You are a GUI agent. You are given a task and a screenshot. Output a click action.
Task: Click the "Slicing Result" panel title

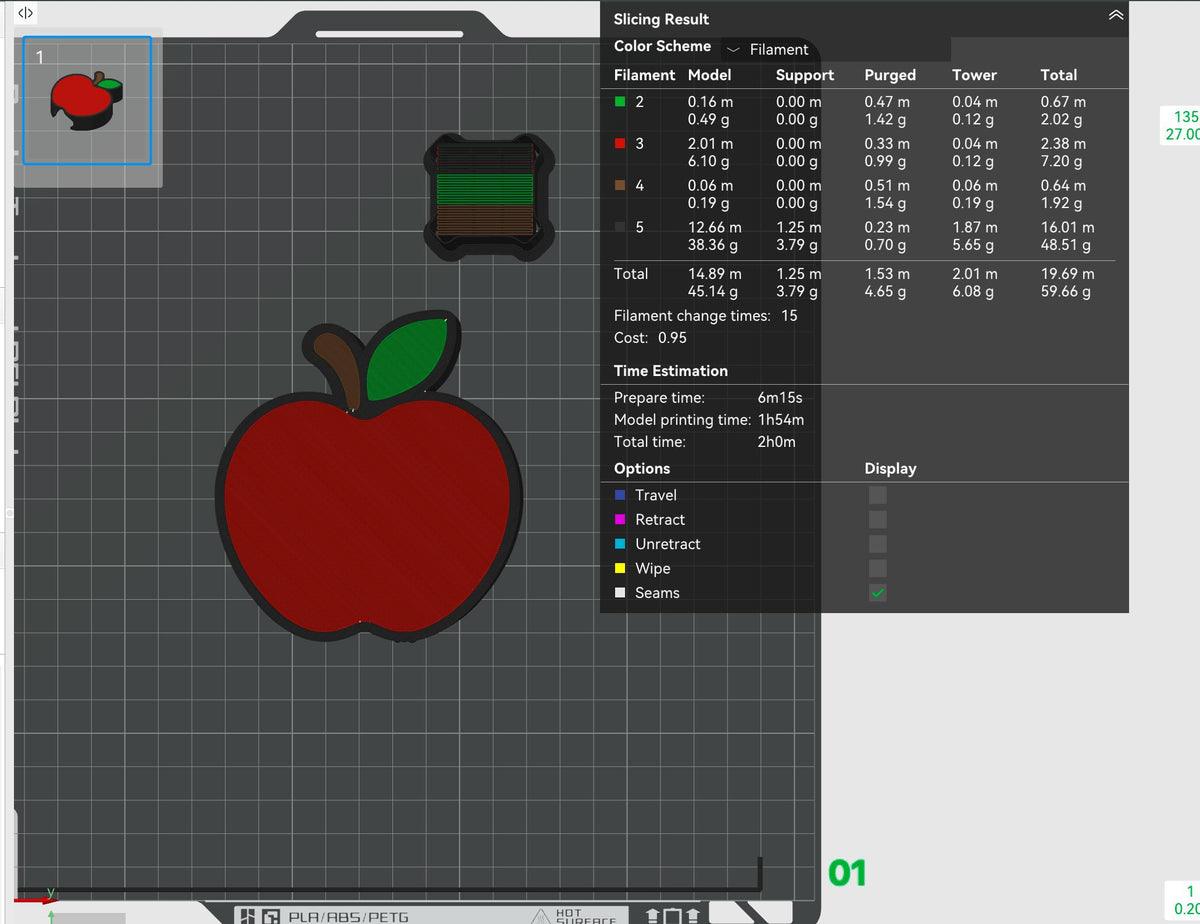661,19
